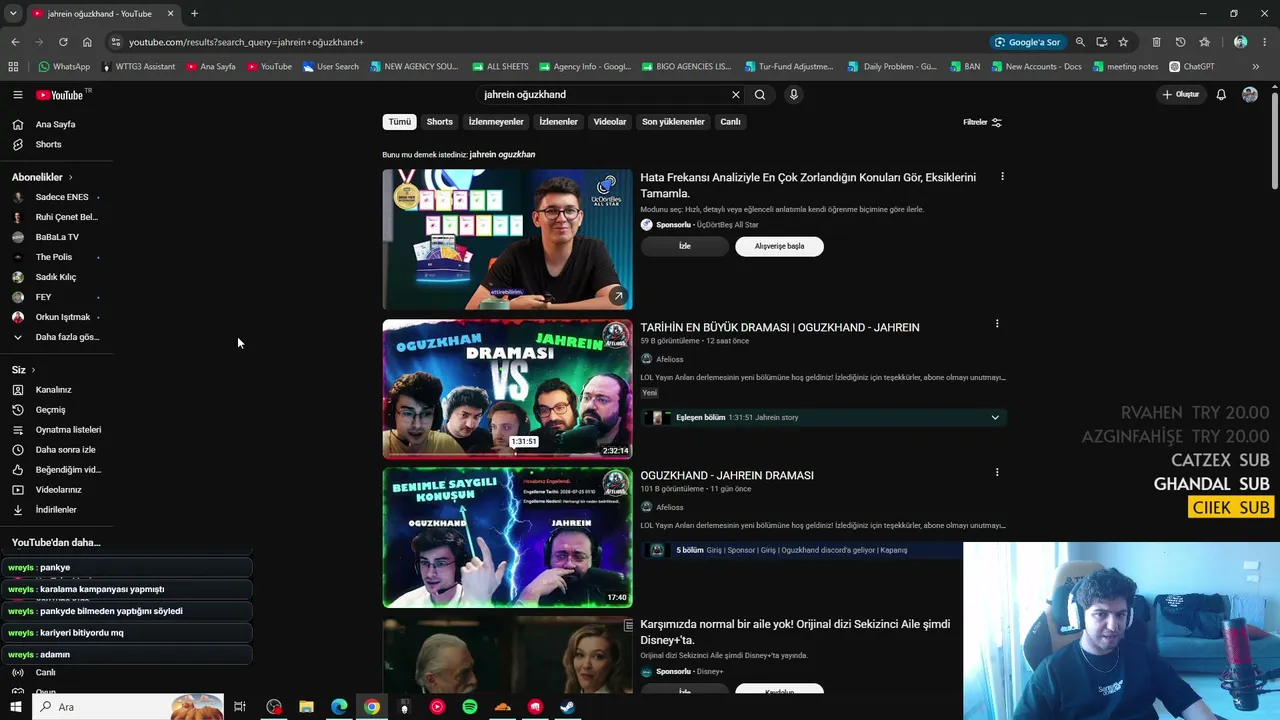Open the BENİMLE SAYGILI KONUŞUN thumbnail
Image resolution: width=1280 pixels, height=720 pixels.
(507, 537)
